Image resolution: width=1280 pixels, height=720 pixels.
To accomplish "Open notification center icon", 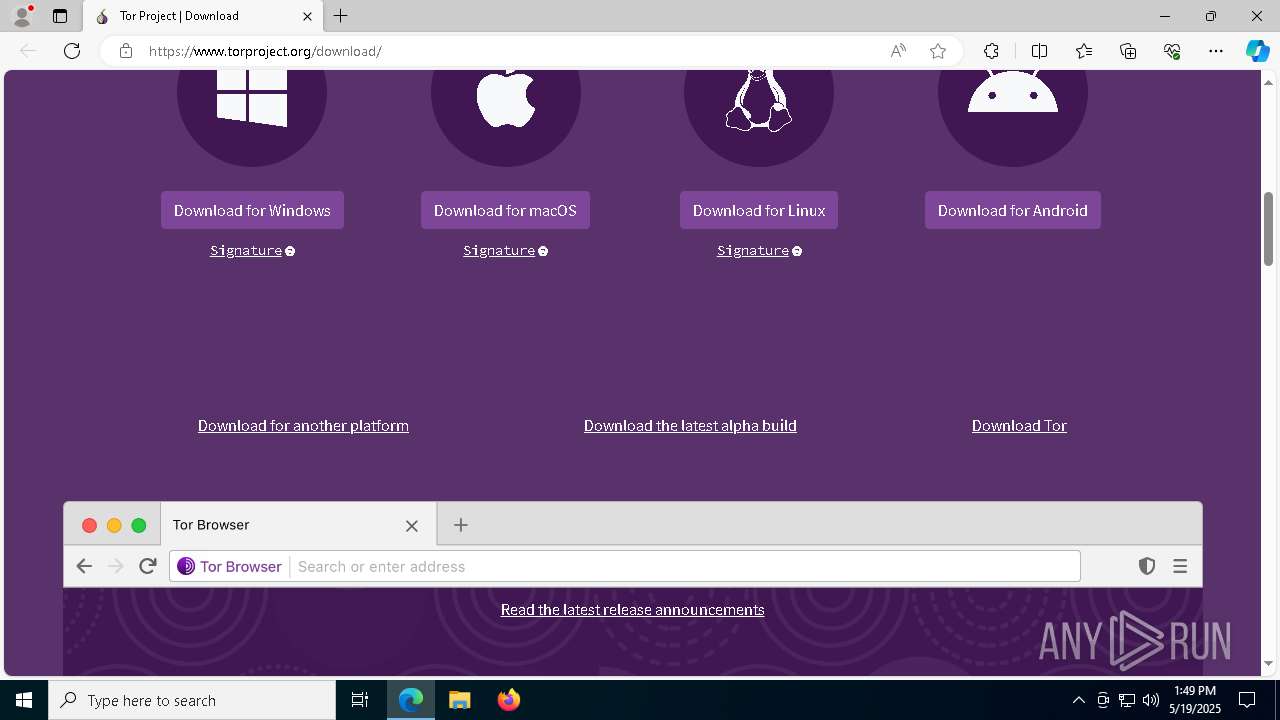I will [1247, 700].
